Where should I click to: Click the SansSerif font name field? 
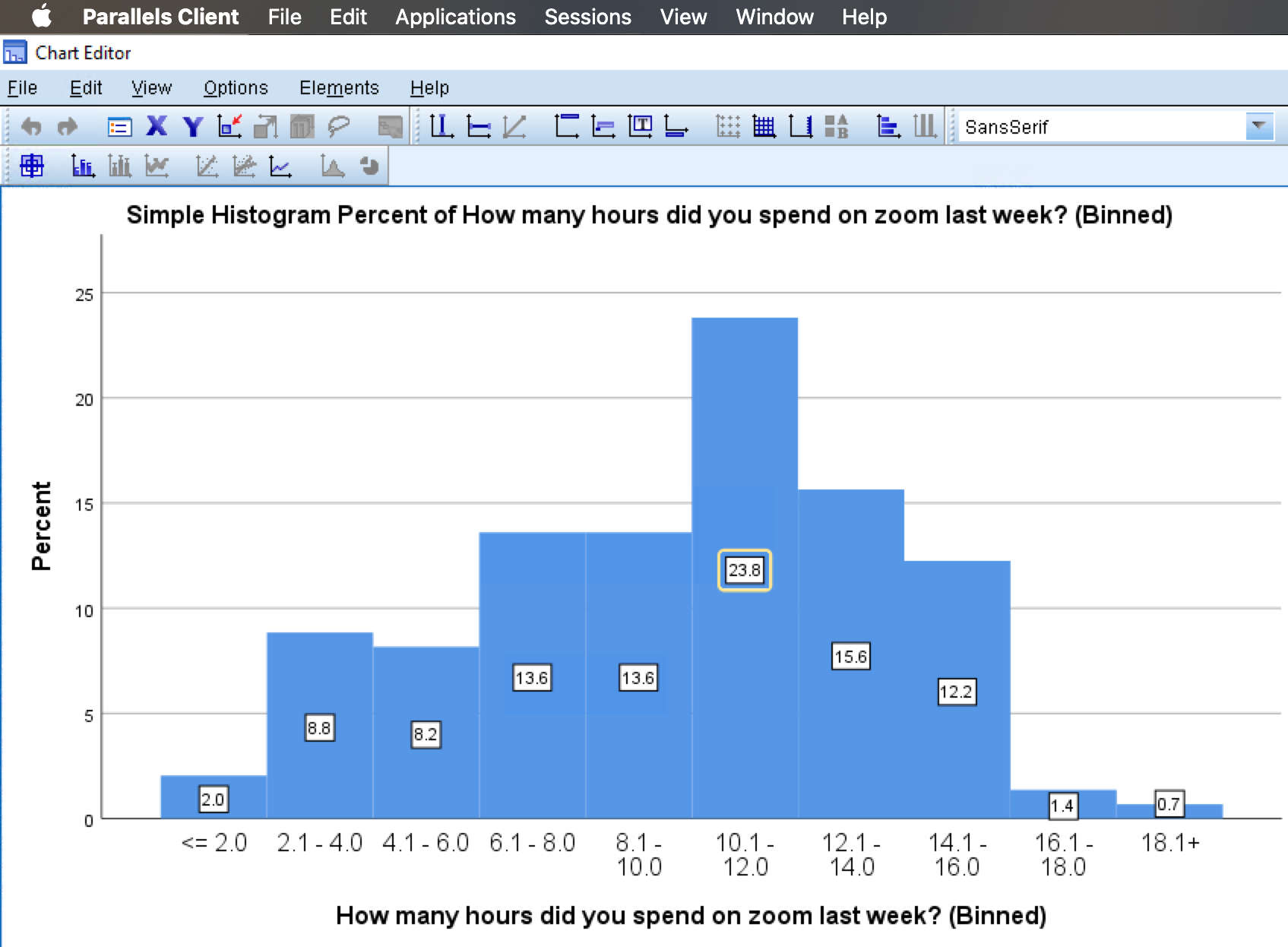(1102, 126)
